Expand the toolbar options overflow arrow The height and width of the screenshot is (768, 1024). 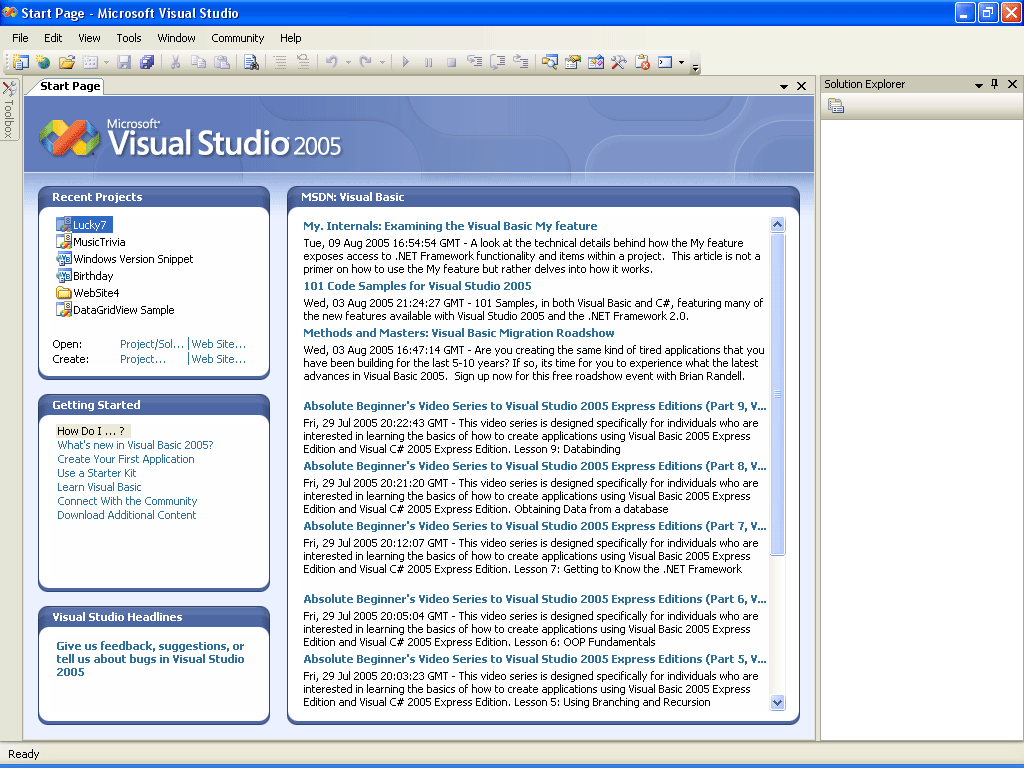[x=695, y=68]
